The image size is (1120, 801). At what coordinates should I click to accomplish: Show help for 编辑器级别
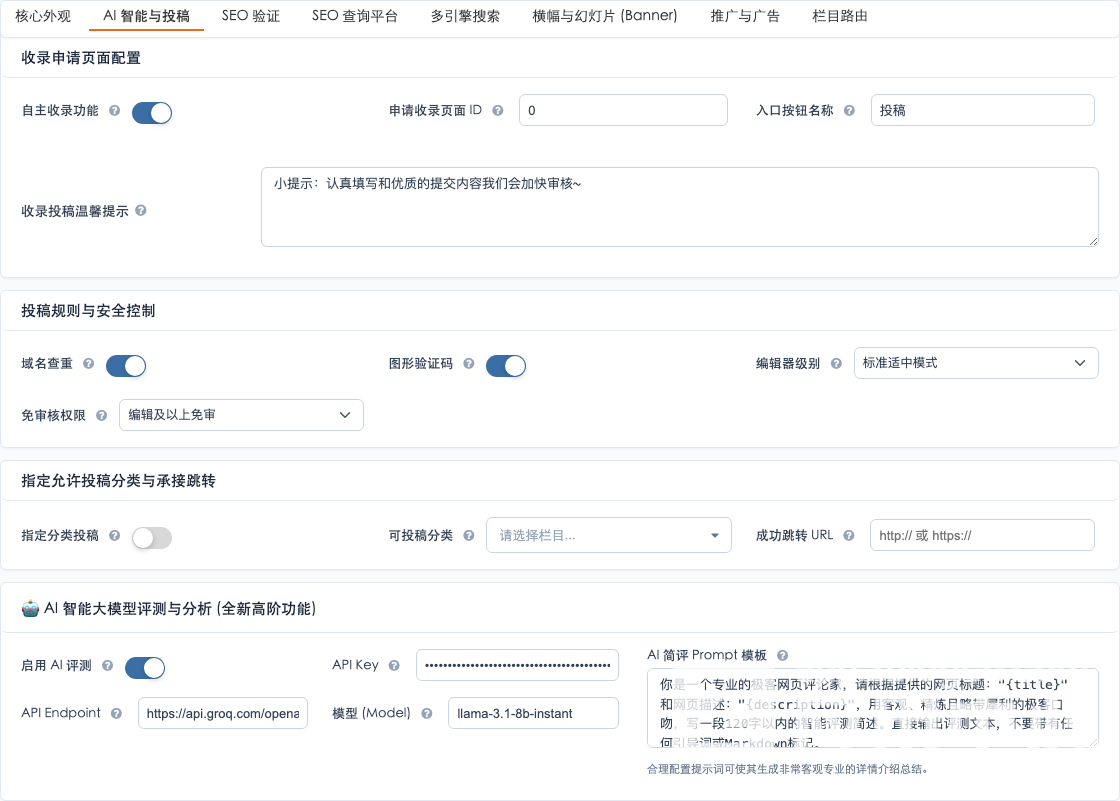pyautogui.click(x=836, y=364)
